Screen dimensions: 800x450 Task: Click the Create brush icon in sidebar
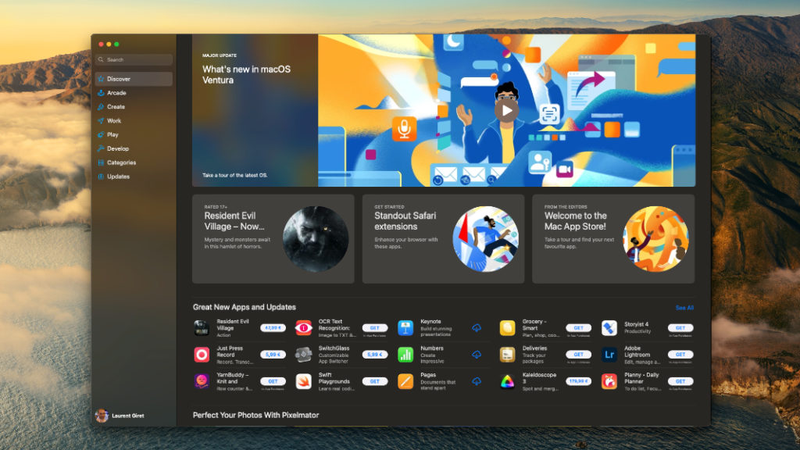101,107
